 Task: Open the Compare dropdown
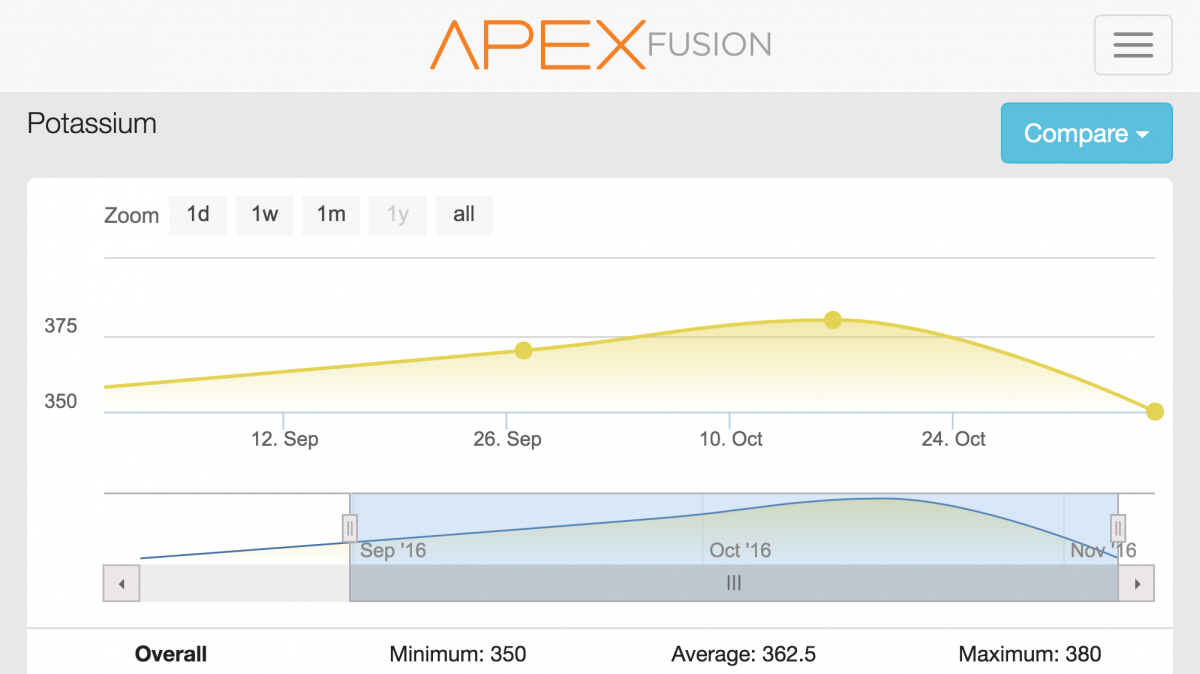click(x=1086, y=133)
